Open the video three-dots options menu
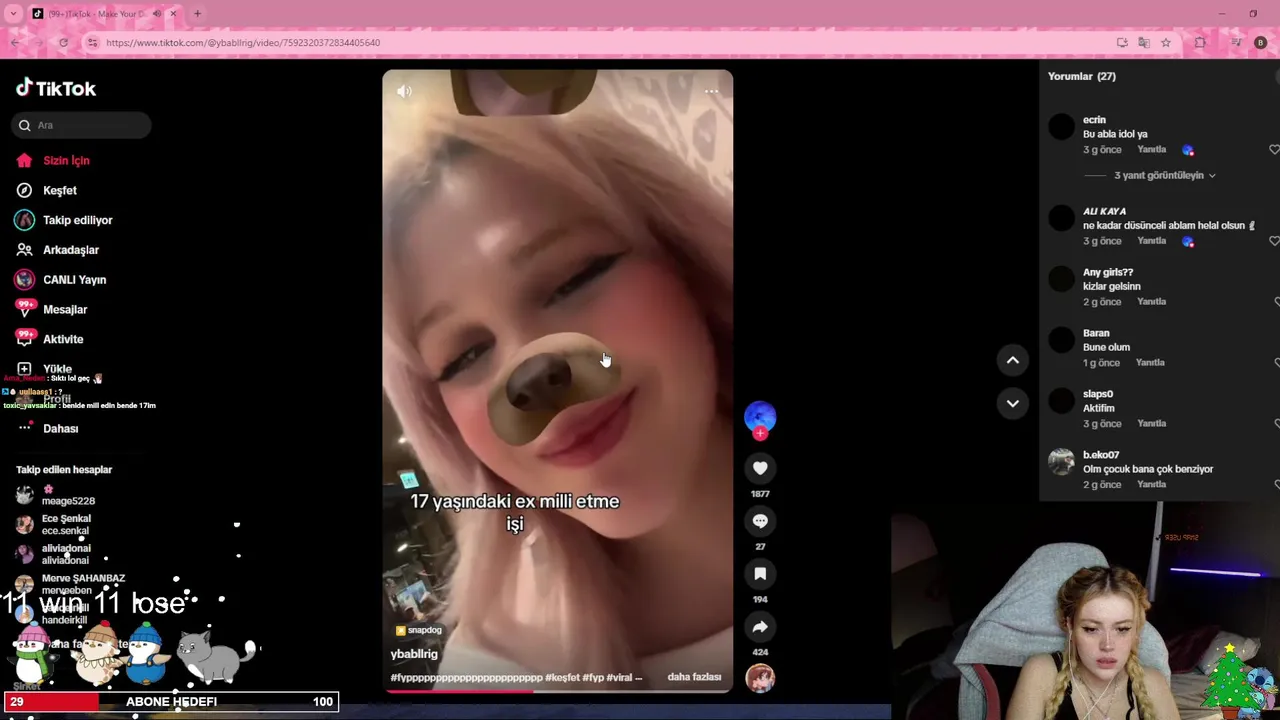 711,91
